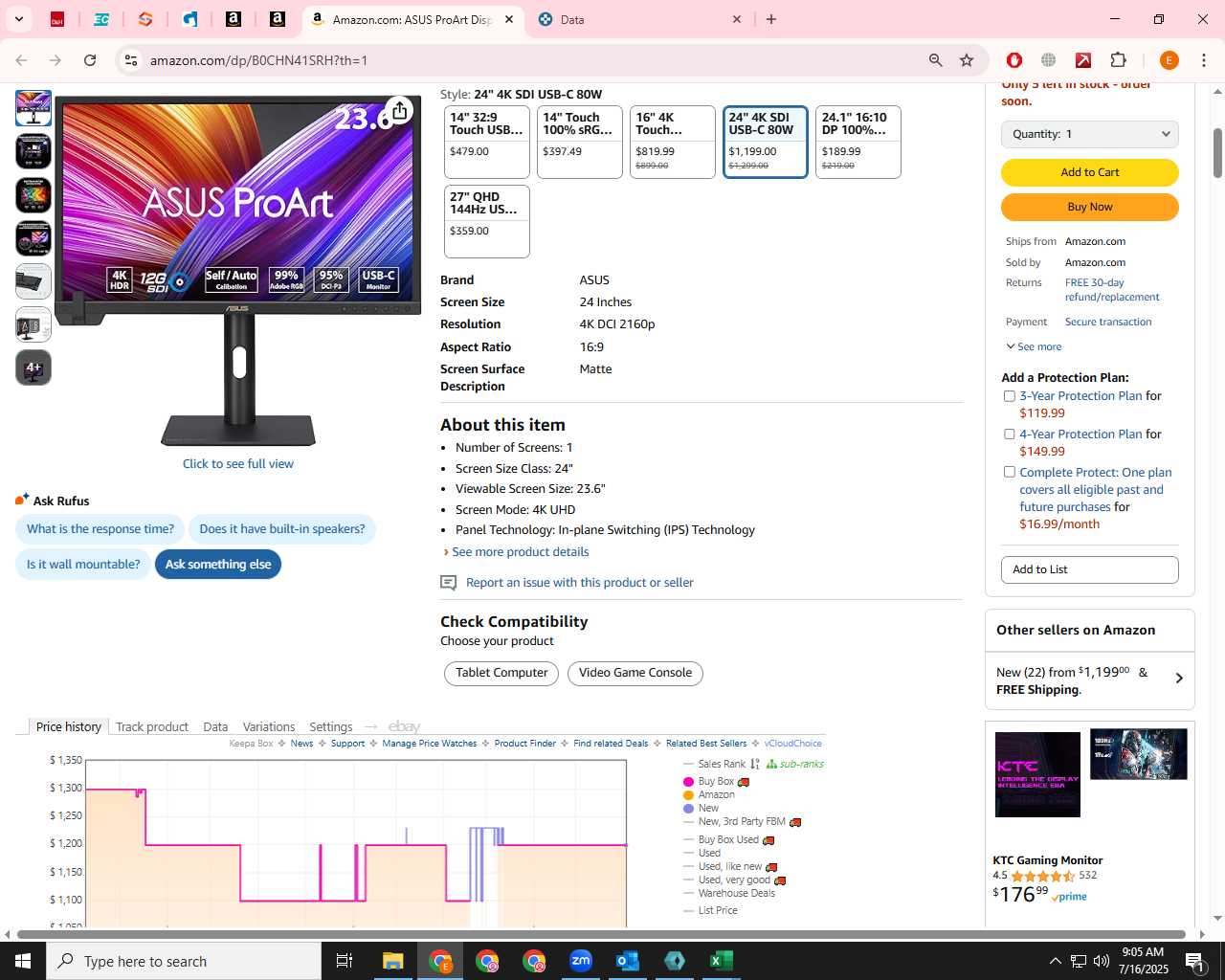Select 14" Touch 100% sRGB style option

(580, 142)
